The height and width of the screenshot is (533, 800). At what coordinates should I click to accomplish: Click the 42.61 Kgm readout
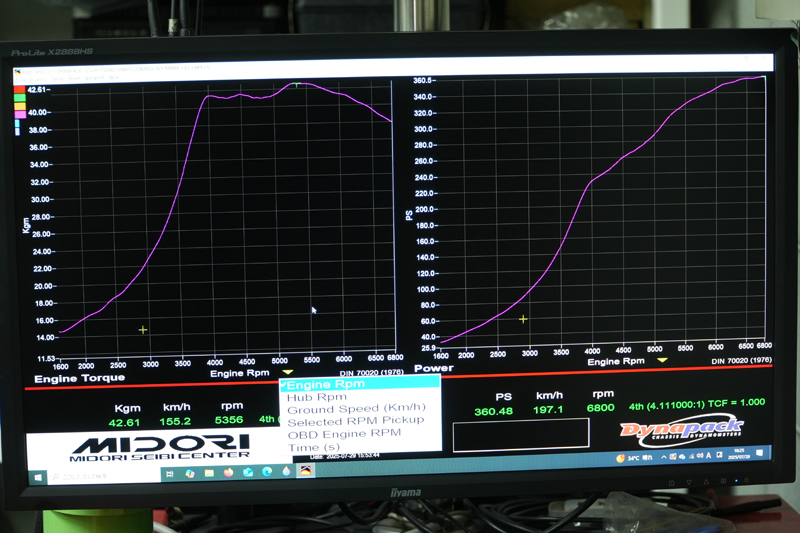point(124,423)
